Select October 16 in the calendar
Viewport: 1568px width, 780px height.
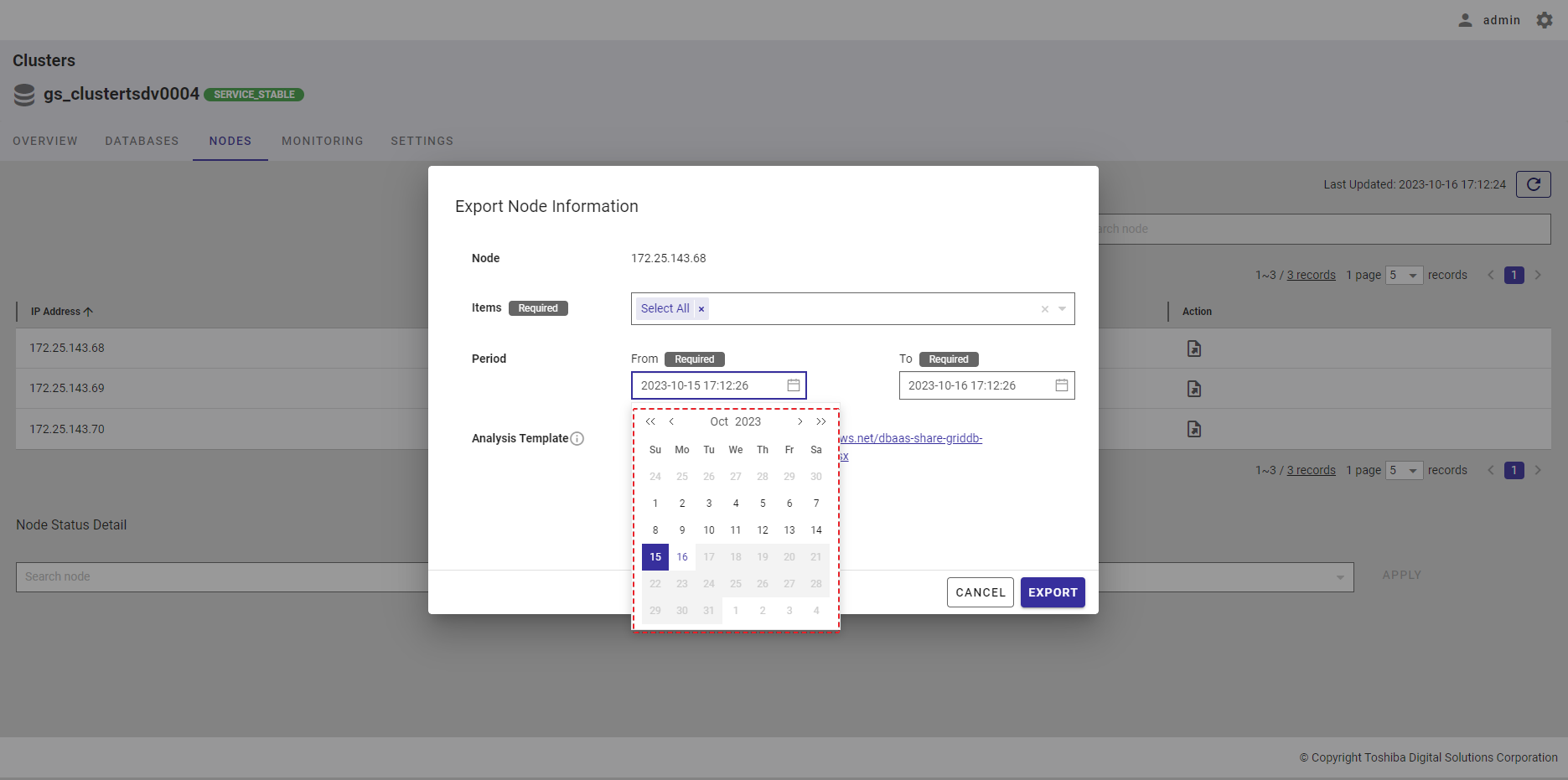[682, 557]
